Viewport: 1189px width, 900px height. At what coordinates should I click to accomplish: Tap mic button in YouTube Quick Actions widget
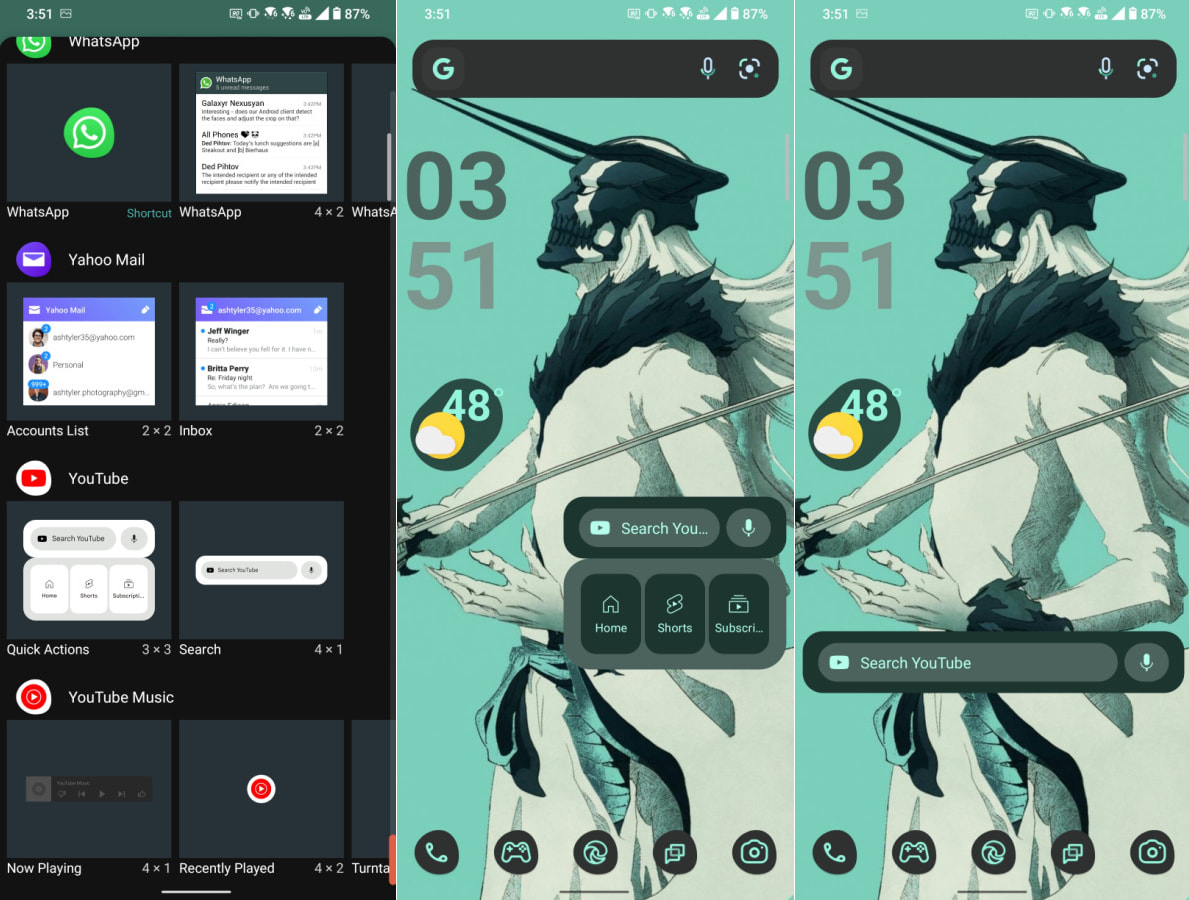click(748, 528)
